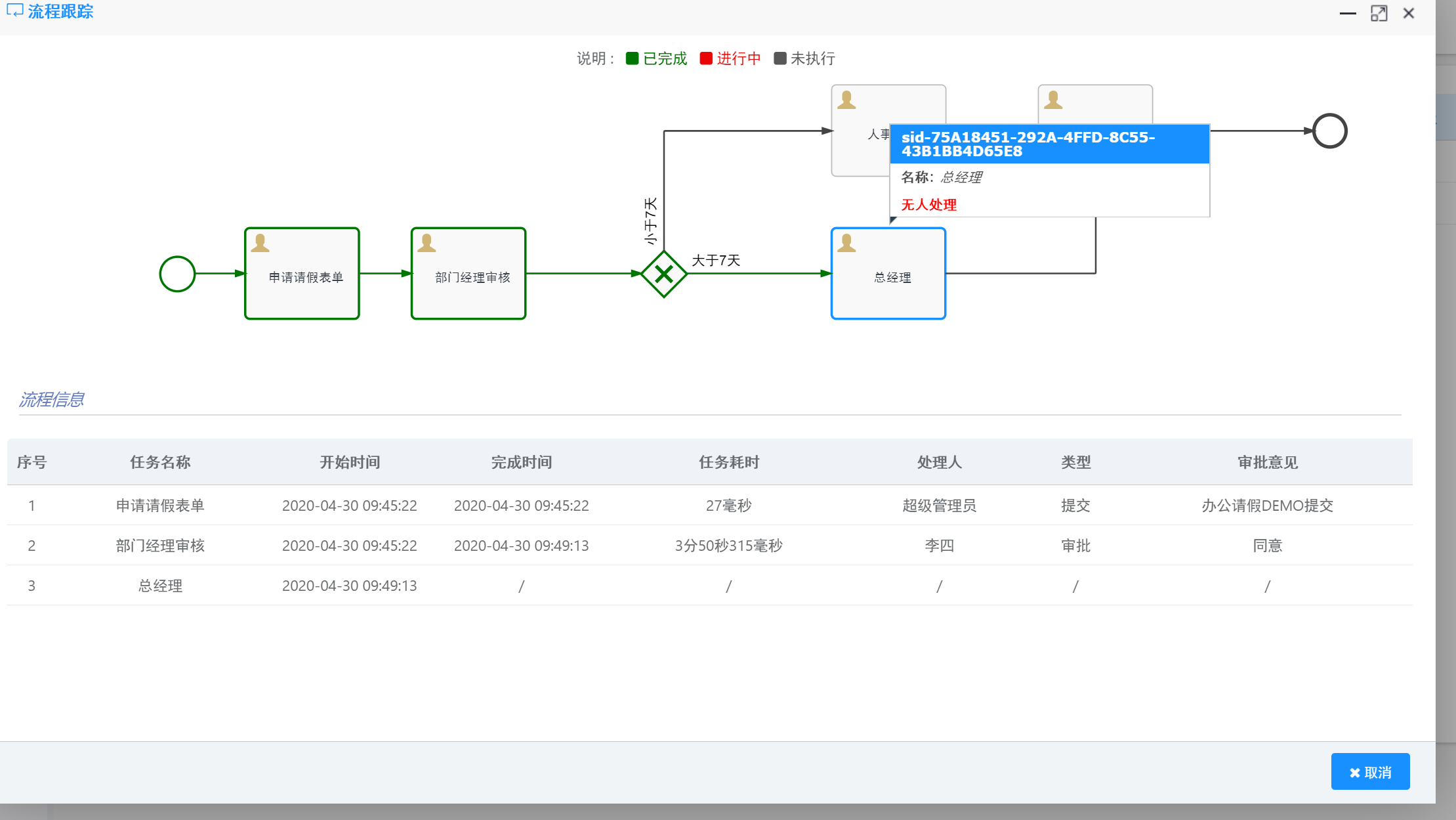The height and width of the screenshot is (820, 1456).
Task: Select the 总经理 task node
Action: coord(888,274)
